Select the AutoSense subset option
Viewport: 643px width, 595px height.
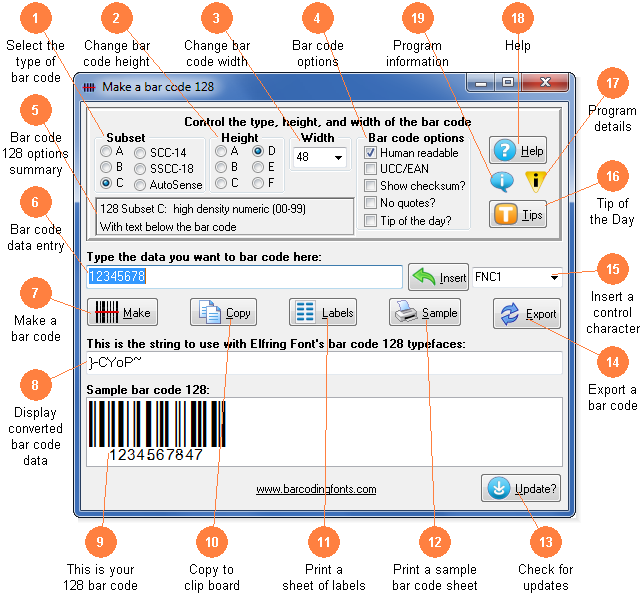(x=140, y=185)
